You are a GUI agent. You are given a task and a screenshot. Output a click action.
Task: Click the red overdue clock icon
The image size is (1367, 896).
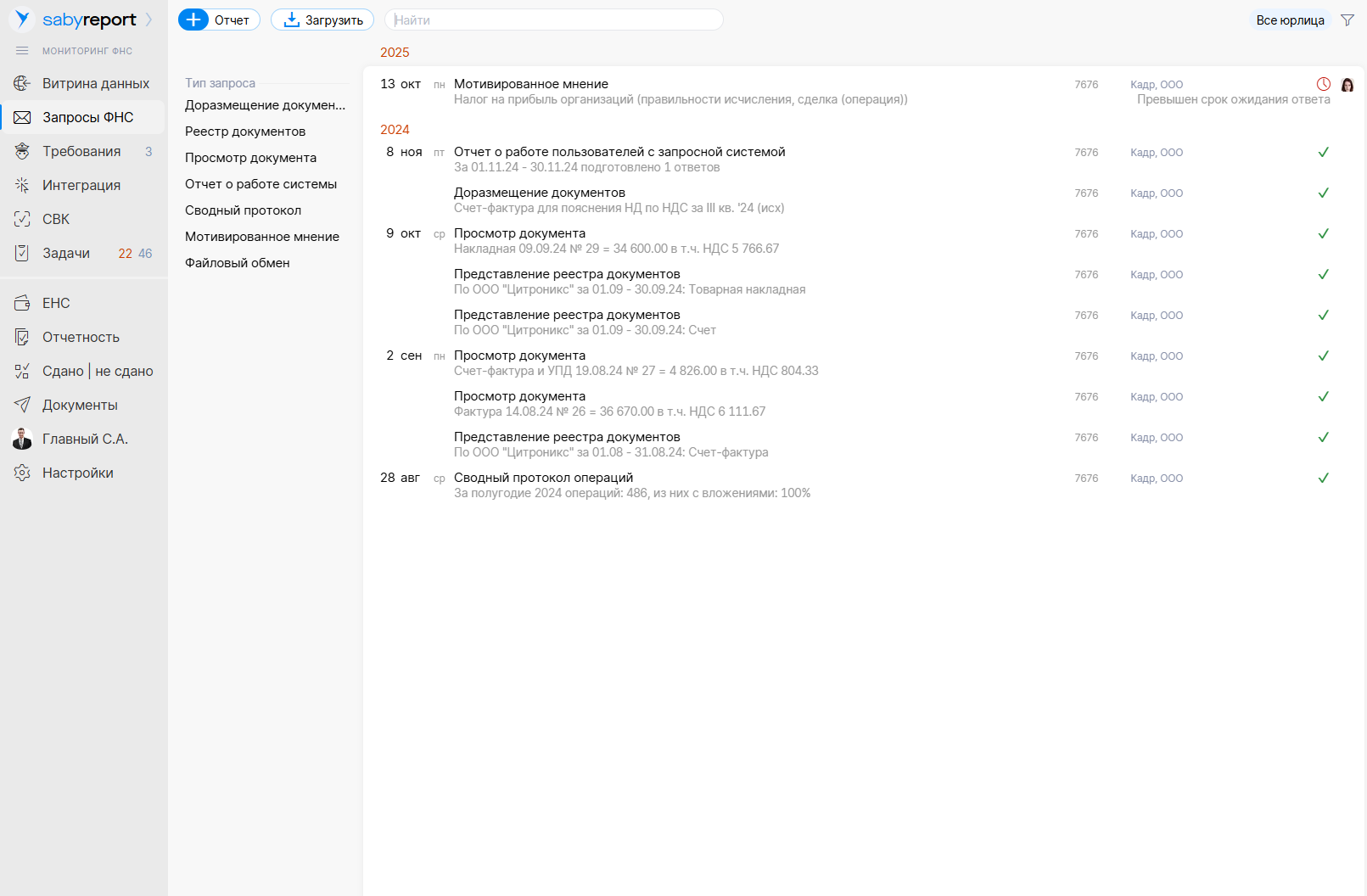click(x=1323, y=84)
